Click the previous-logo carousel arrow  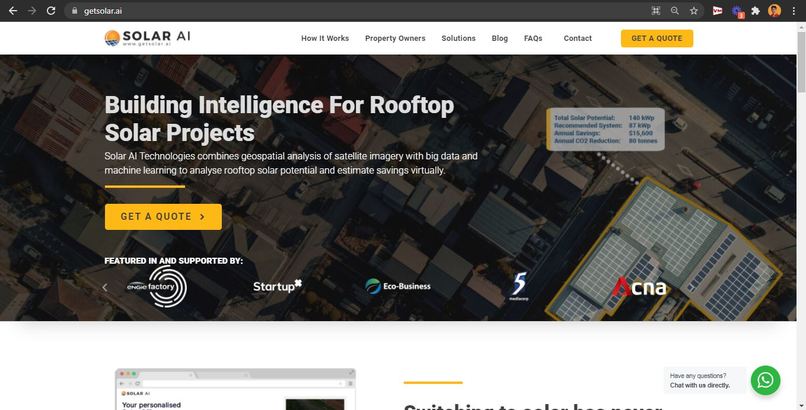(105, 287)
